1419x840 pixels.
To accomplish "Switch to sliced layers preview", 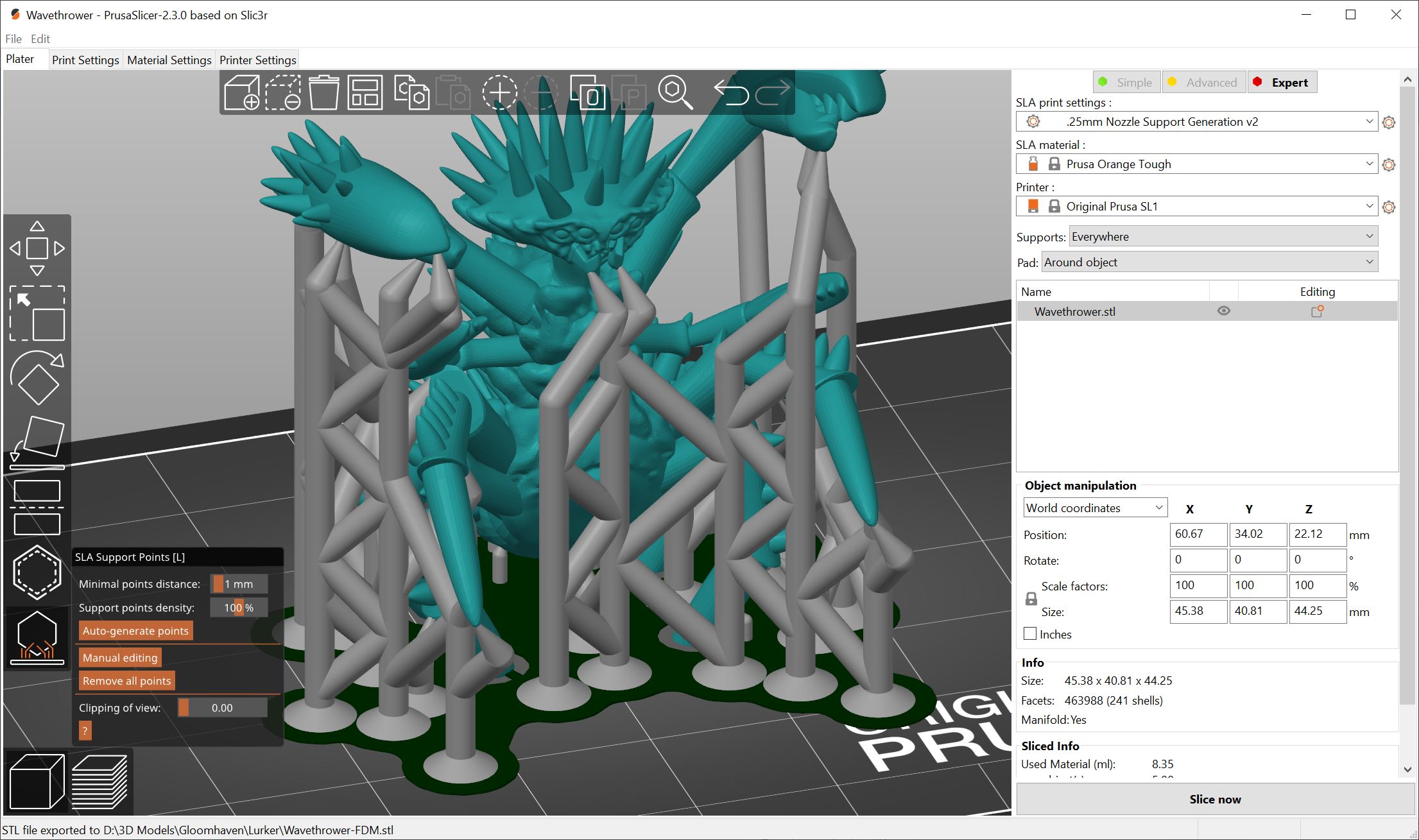I will [99, 781].
